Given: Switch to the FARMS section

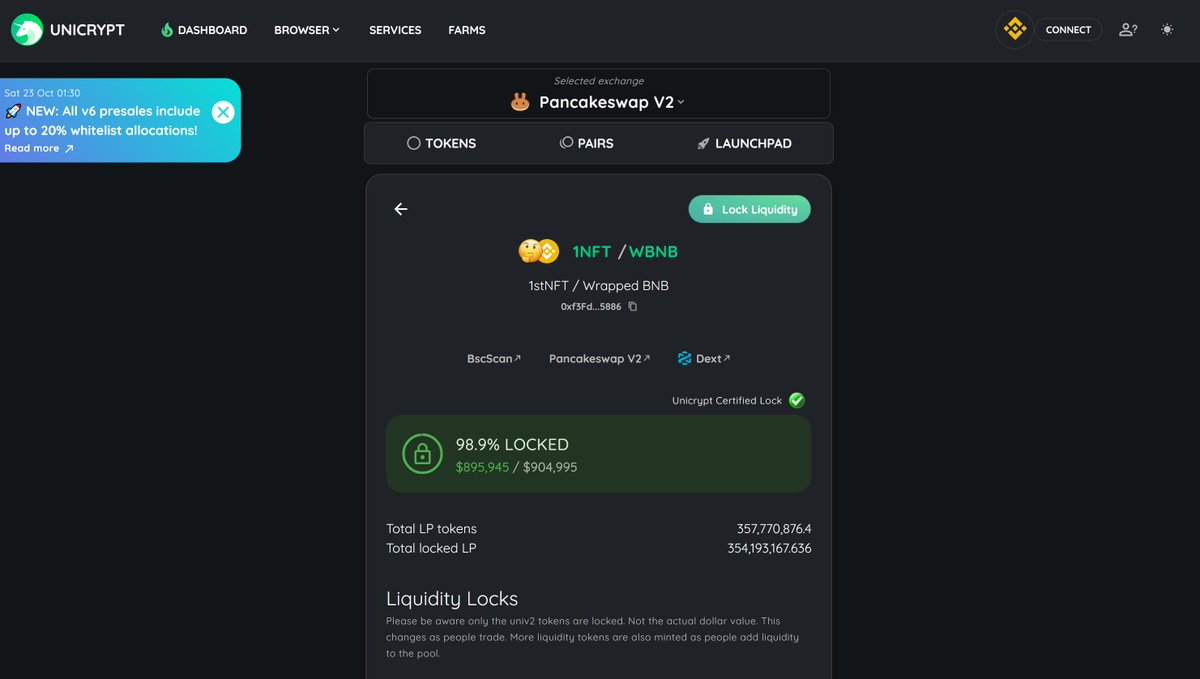Looking at the screenshot, I should 466,29.
